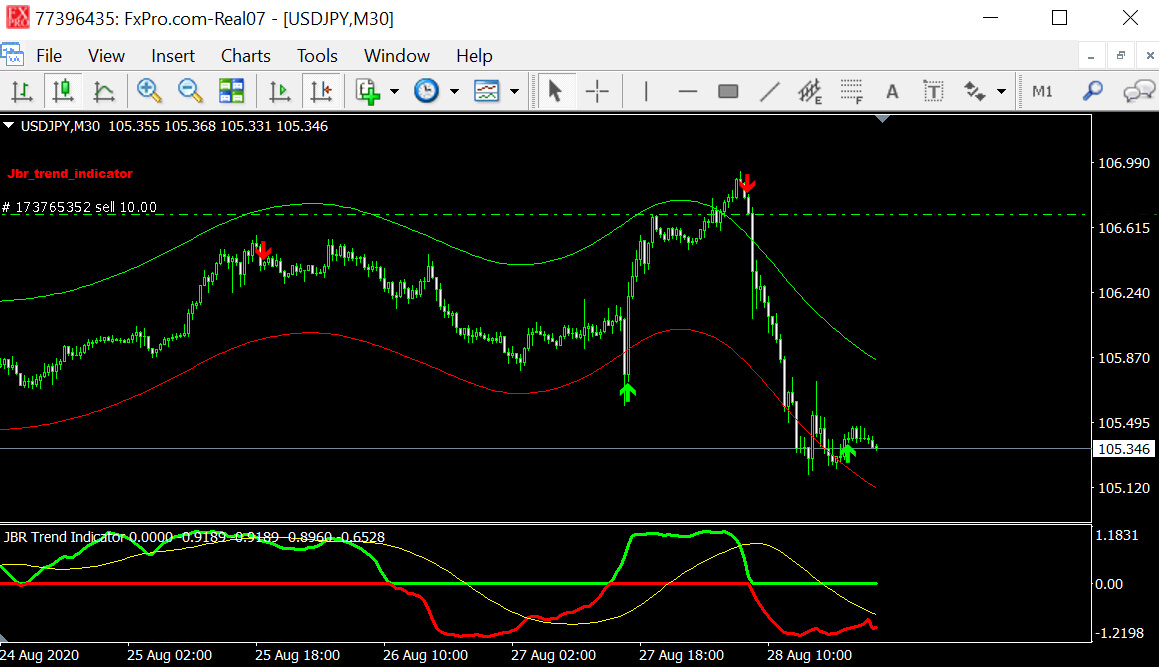Click the current price 105.346 label
The height and width of the screenshot is (667, 1159).
(x=1123, y=449)
